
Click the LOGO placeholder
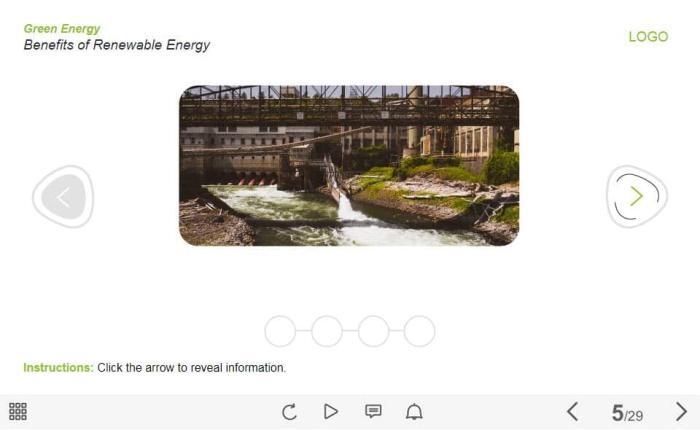(648, 37)
